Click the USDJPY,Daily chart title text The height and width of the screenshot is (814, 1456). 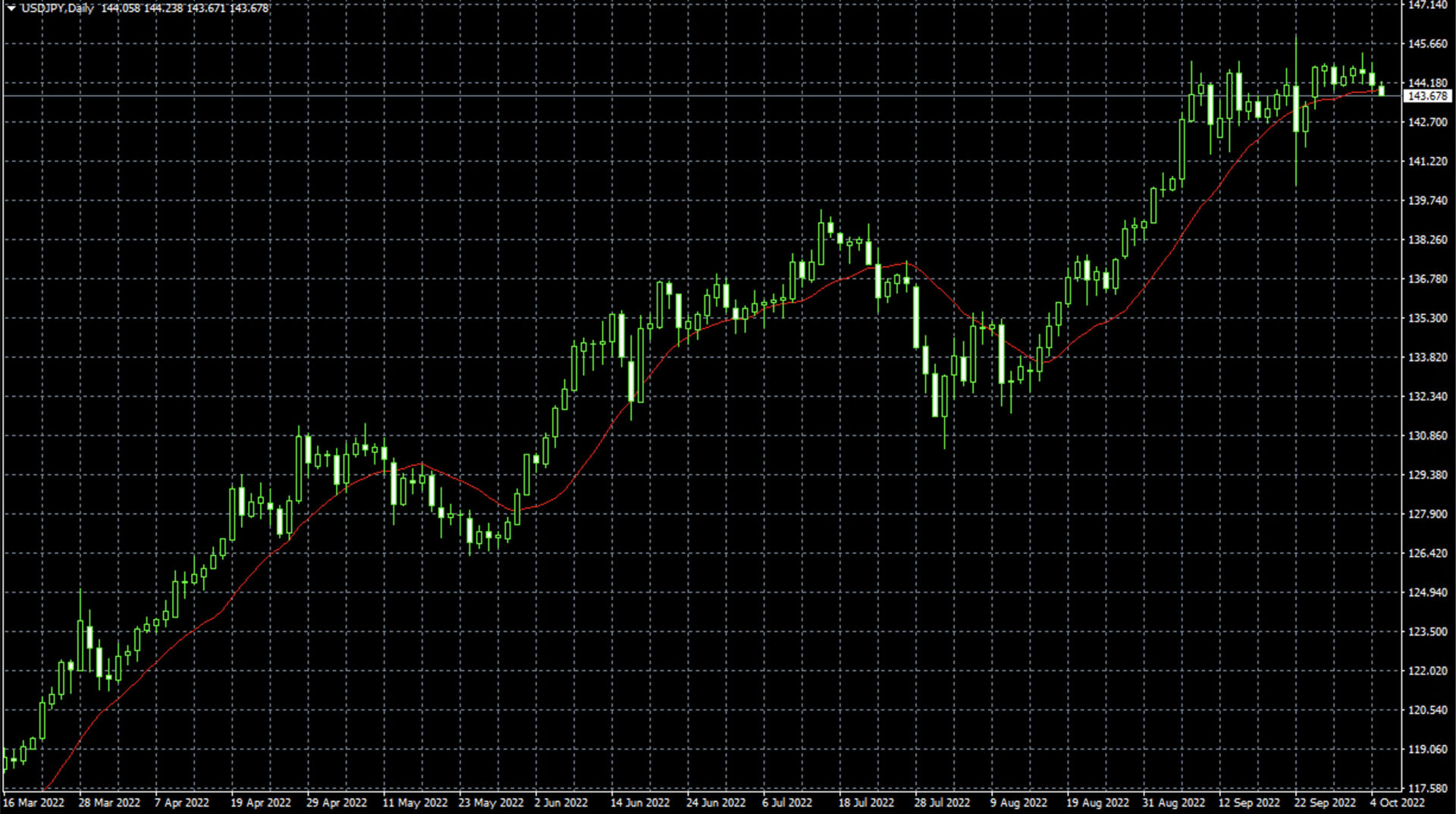point(58,8)
